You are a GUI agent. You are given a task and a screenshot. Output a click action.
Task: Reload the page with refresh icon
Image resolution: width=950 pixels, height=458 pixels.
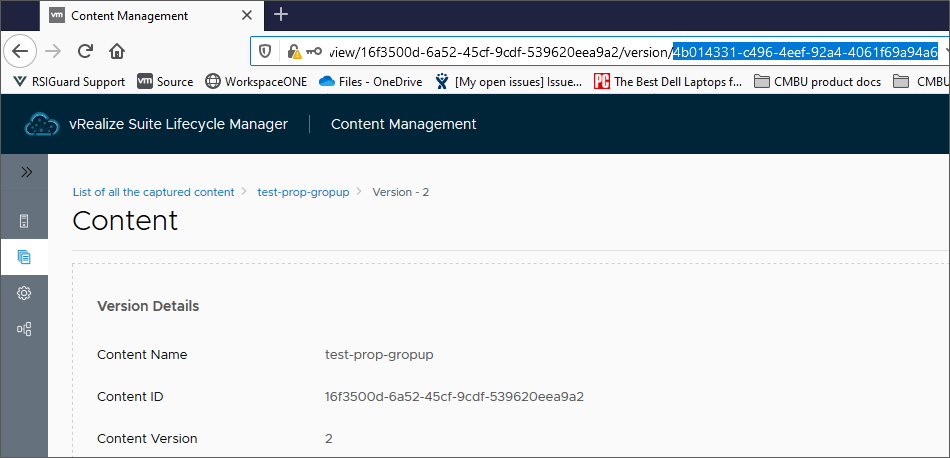[85, 51]
